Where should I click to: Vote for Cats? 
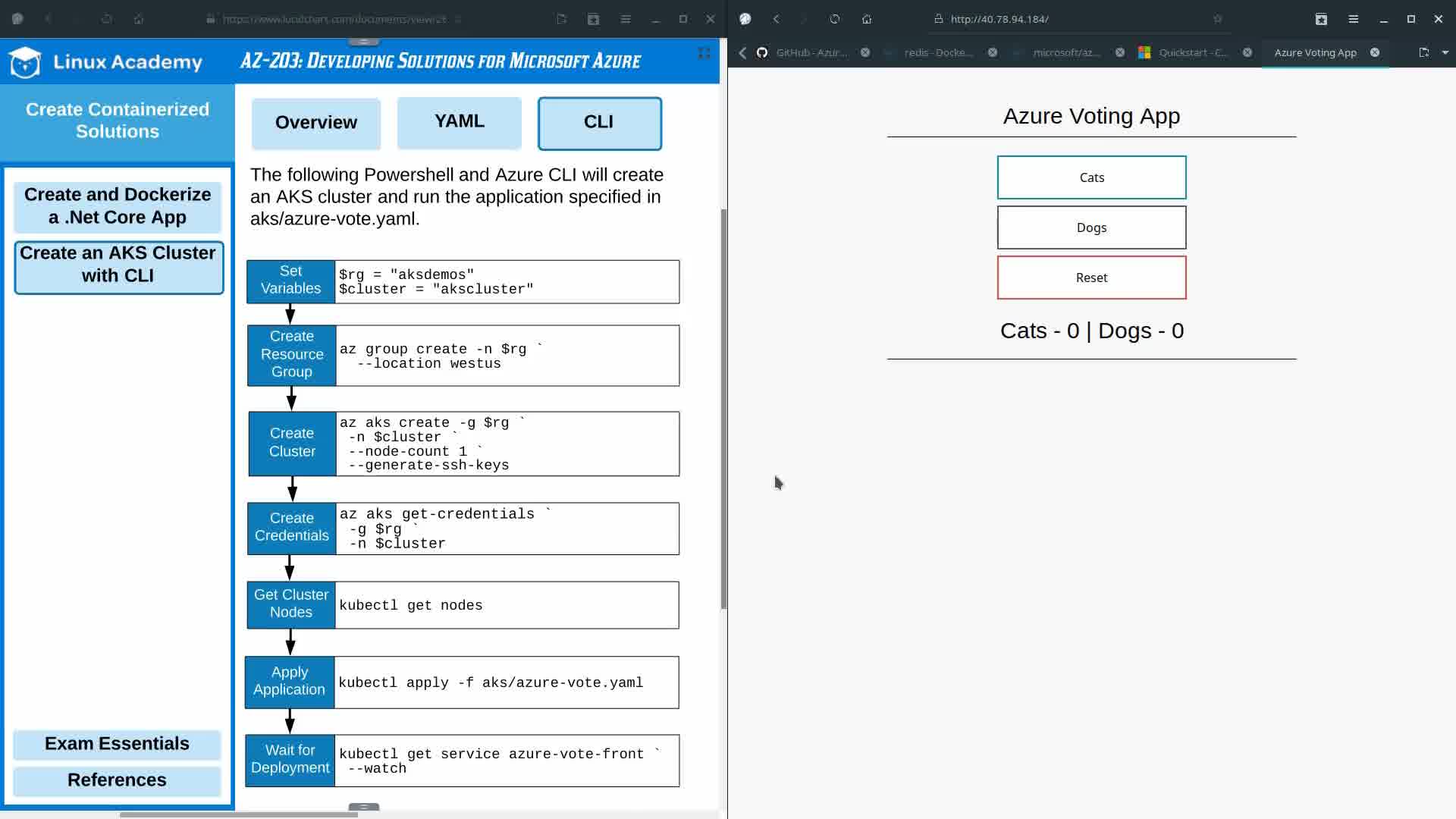pyautogui.click(x=1091, y=177)
